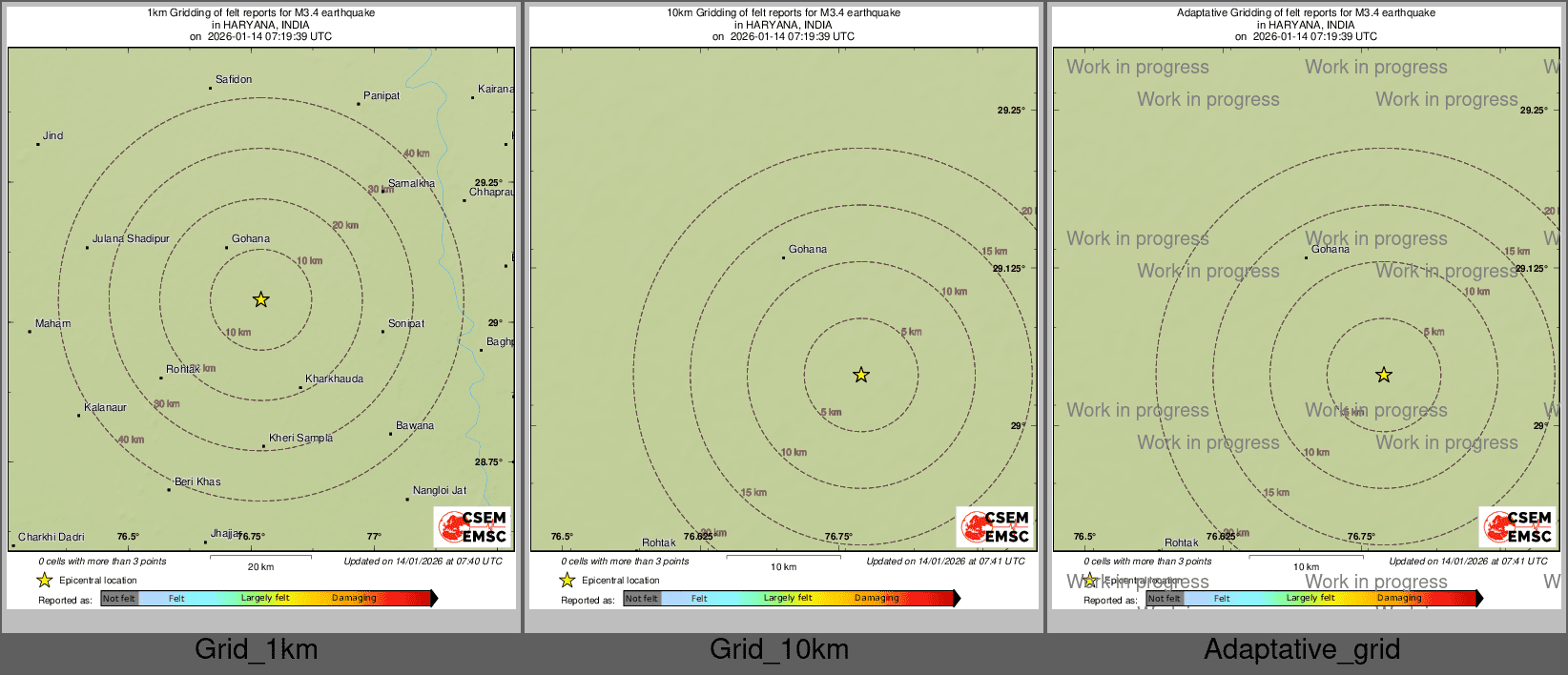
Task: Click the Sonipat label on the 1km map
Action: tap(406, 323)
